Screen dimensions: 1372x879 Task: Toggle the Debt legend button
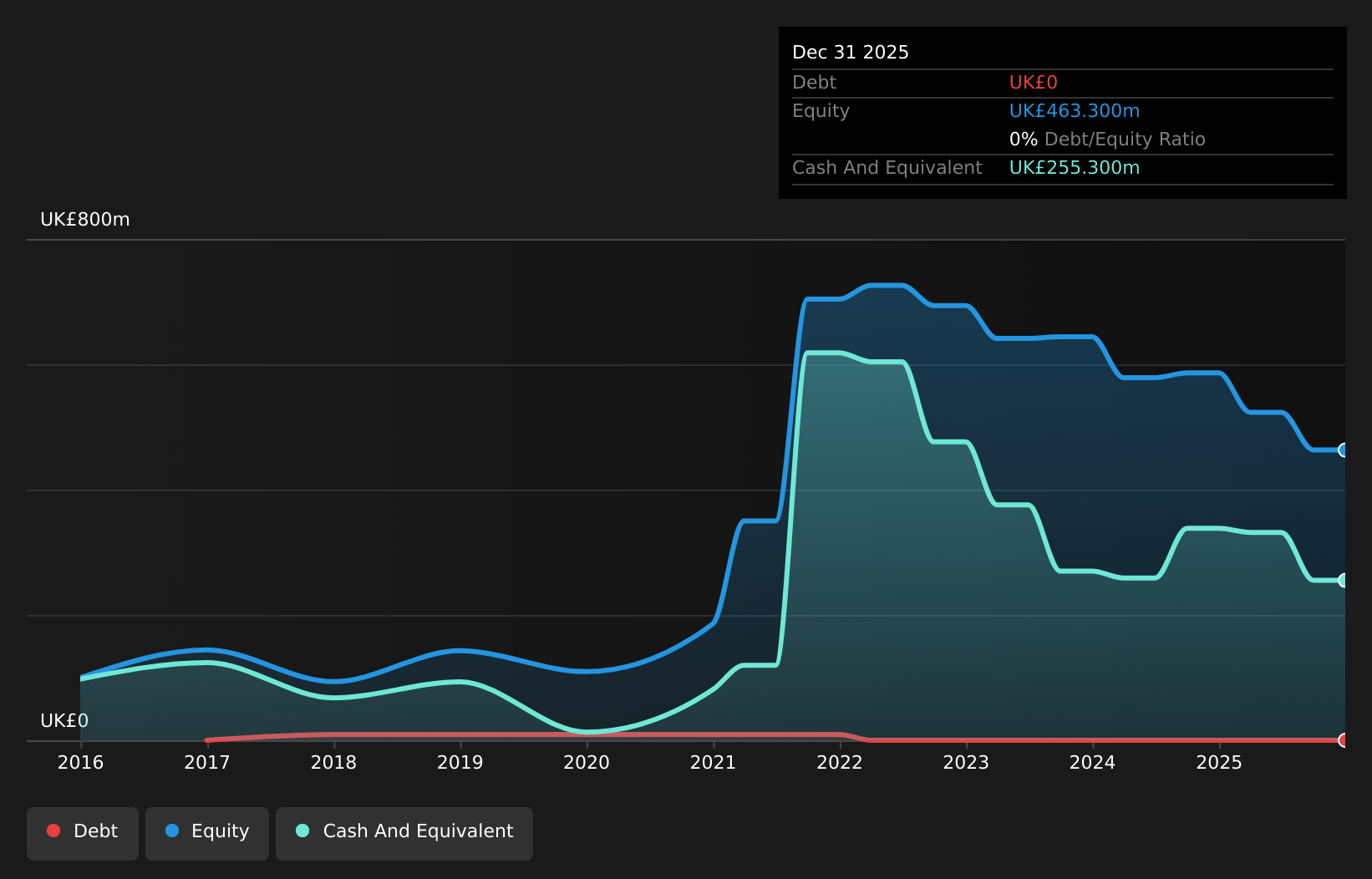coord(83,833)
